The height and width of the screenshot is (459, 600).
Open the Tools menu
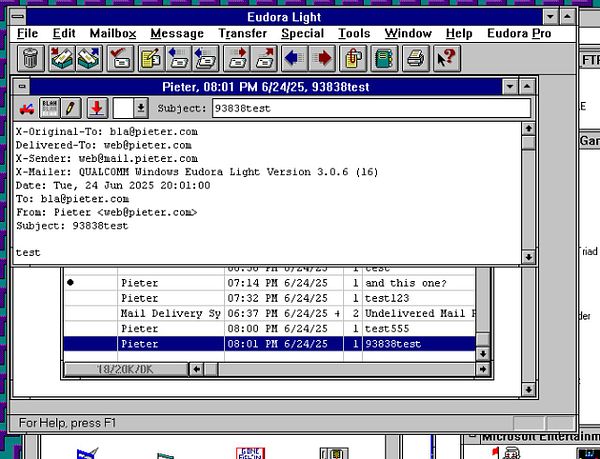coord(354,33)
